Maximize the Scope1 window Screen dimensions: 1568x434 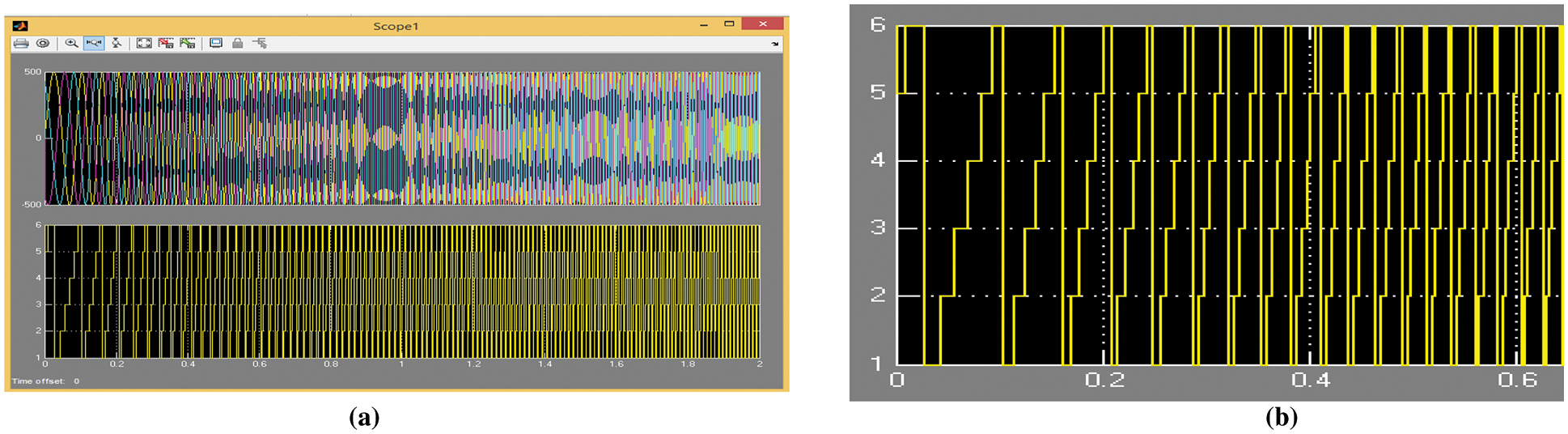pyautogui.click(x=729, y=24)
